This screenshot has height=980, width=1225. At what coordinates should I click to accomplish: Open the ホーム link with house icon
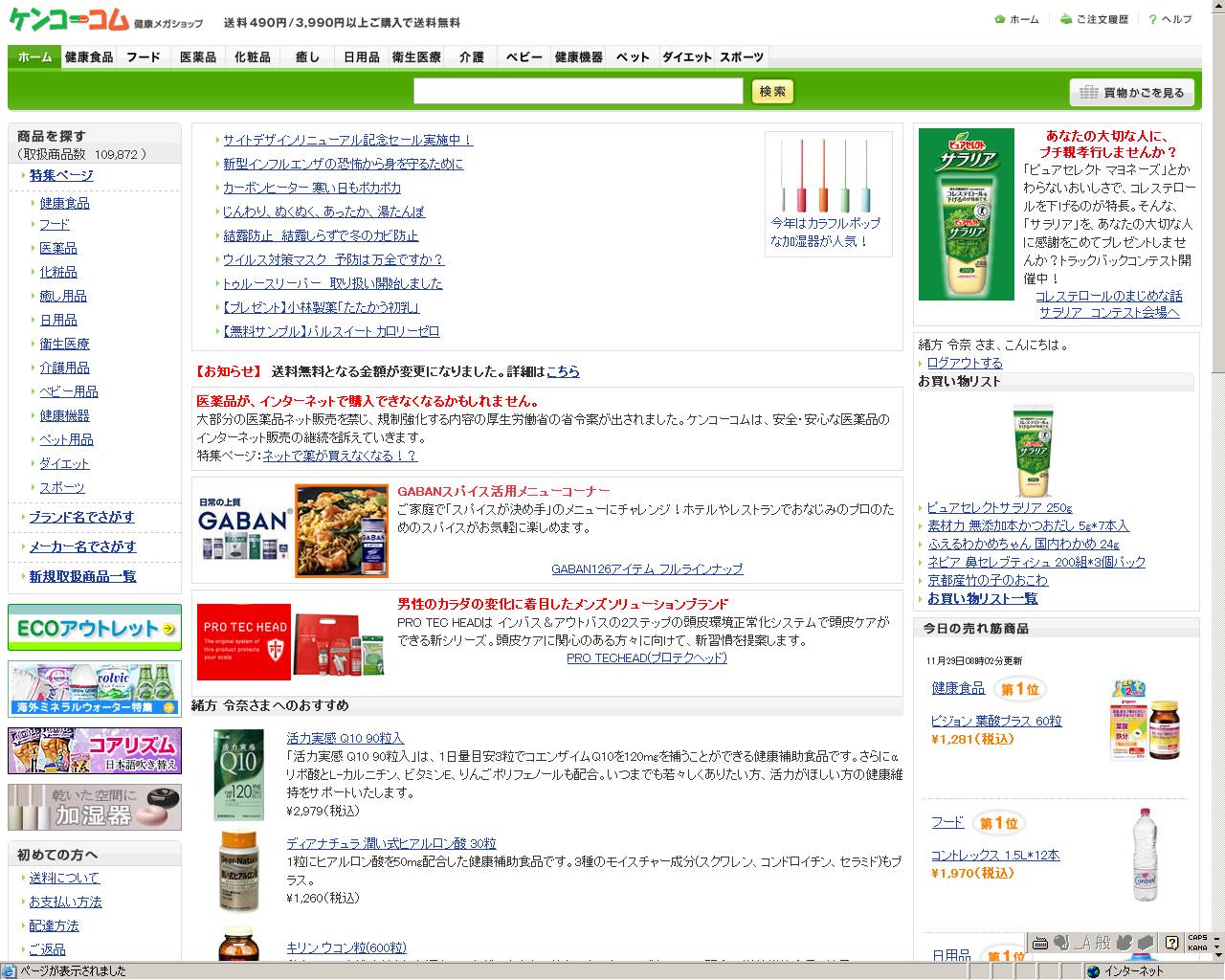[x=1017, y=19]
